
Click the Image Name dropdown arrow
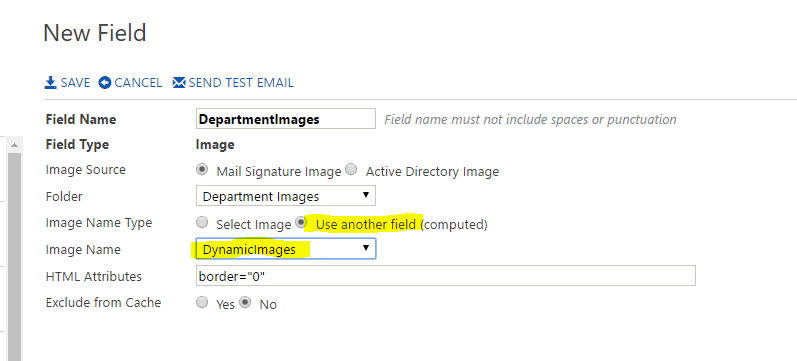[365, 248]
